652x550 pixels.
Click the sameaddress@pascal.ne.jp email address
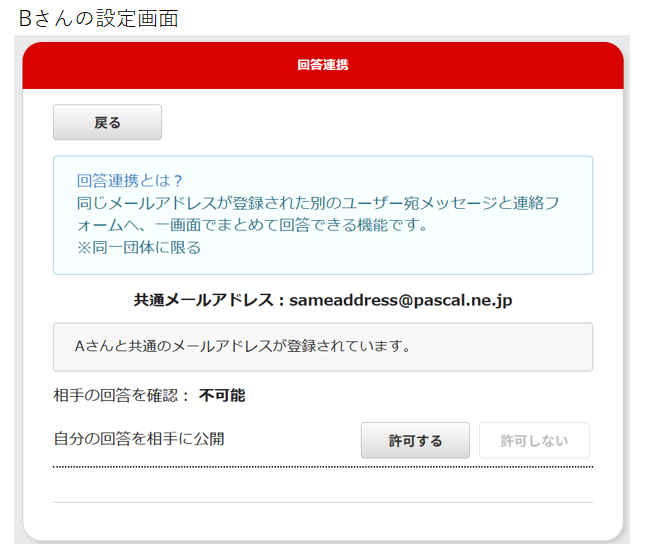[401, 300]
